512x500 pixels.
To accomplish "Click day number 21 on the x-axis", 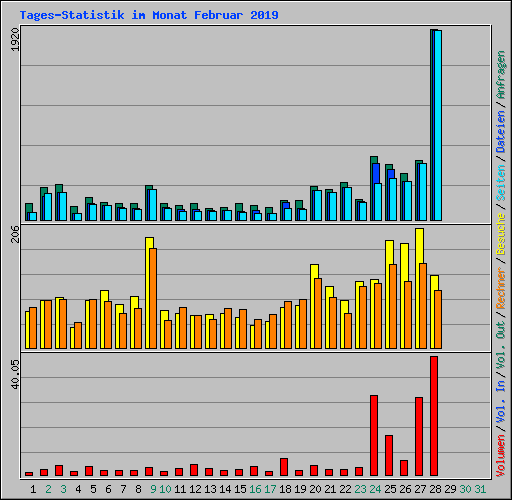I will point(330,489).
